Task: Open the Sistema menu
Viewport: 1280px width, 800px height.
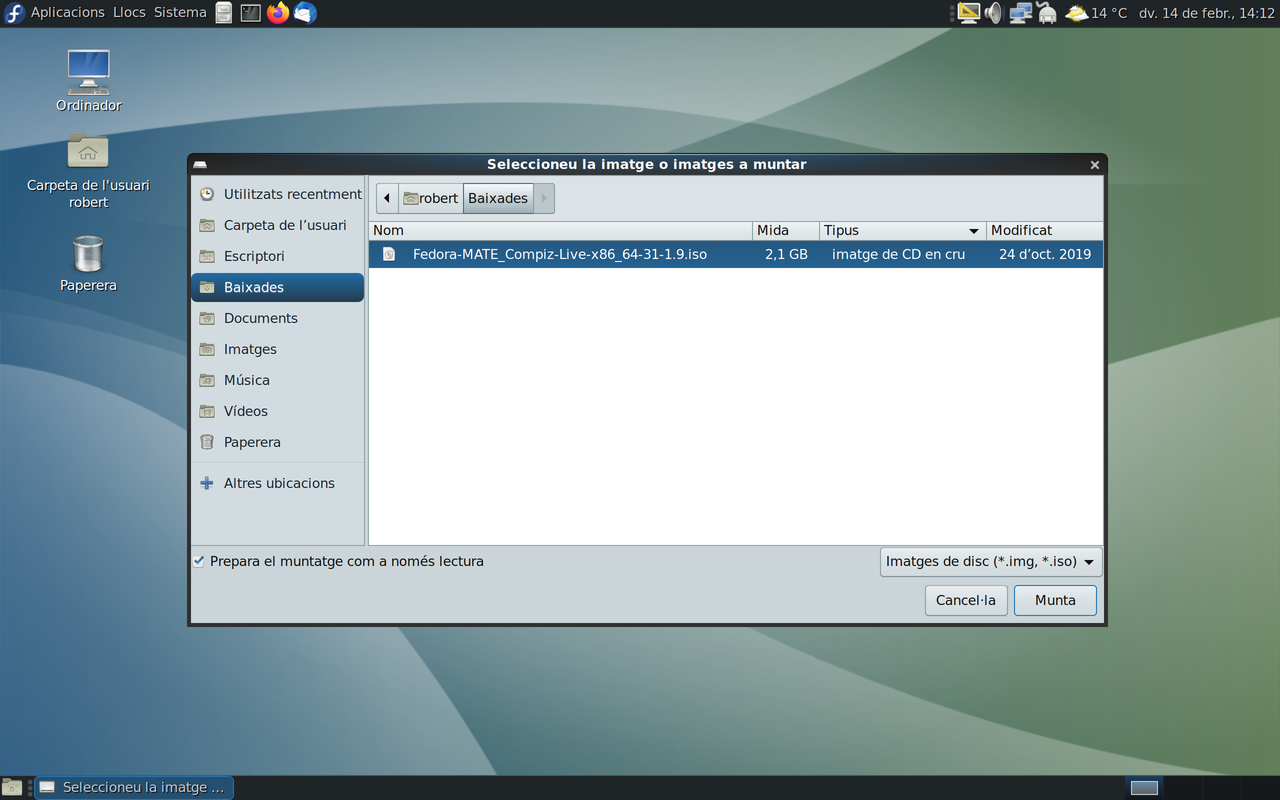Action: [180, 13]
